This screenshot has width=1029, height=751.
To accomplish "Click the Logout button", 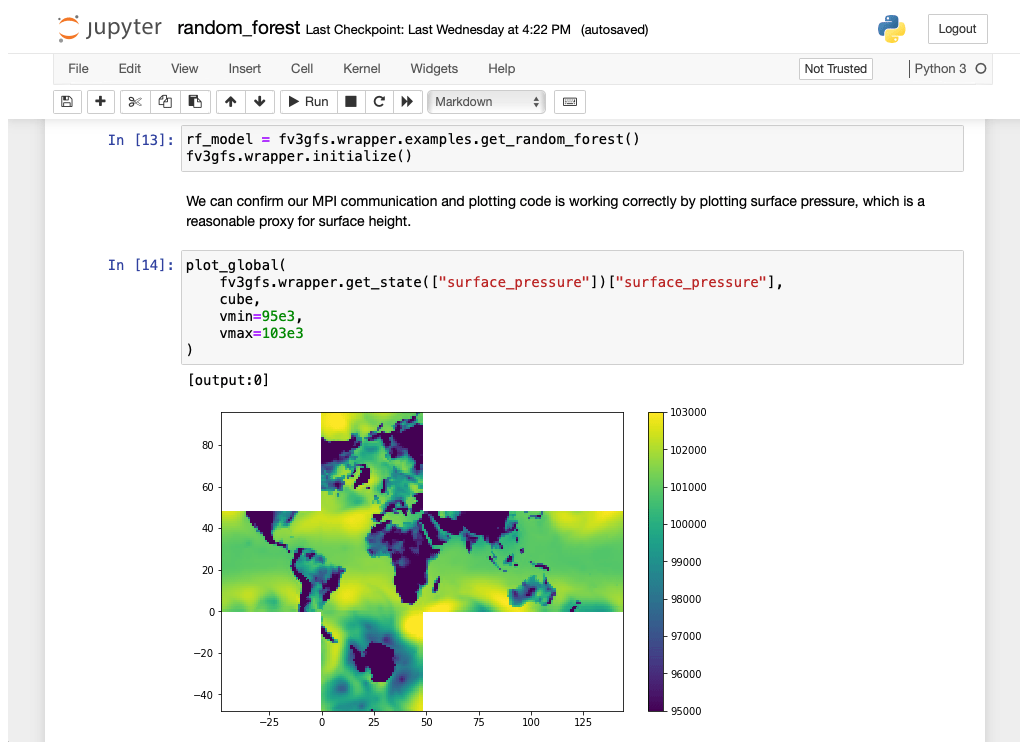I will [957, 29].
